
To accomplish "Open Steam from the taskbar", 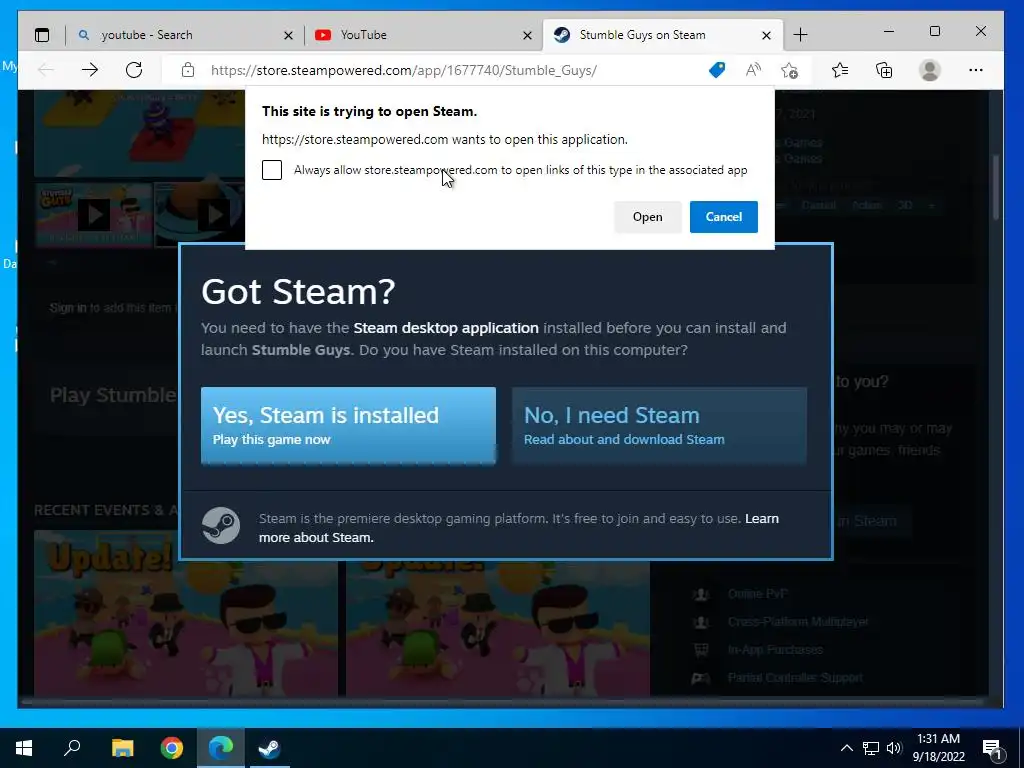I will point(269,748).
